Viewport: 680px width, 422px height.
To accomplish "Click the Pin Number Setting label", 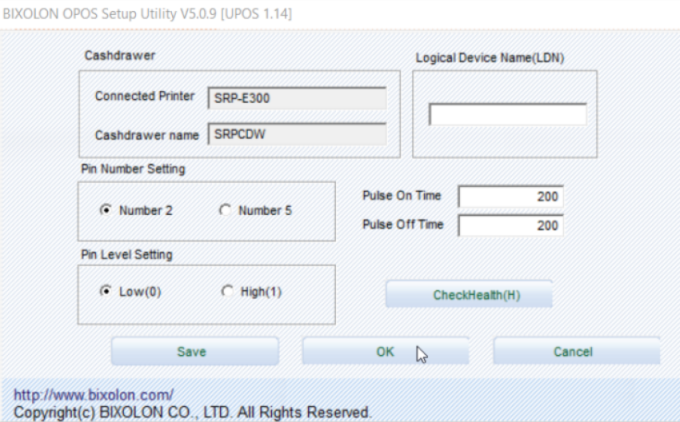I will tap(133, 169).
